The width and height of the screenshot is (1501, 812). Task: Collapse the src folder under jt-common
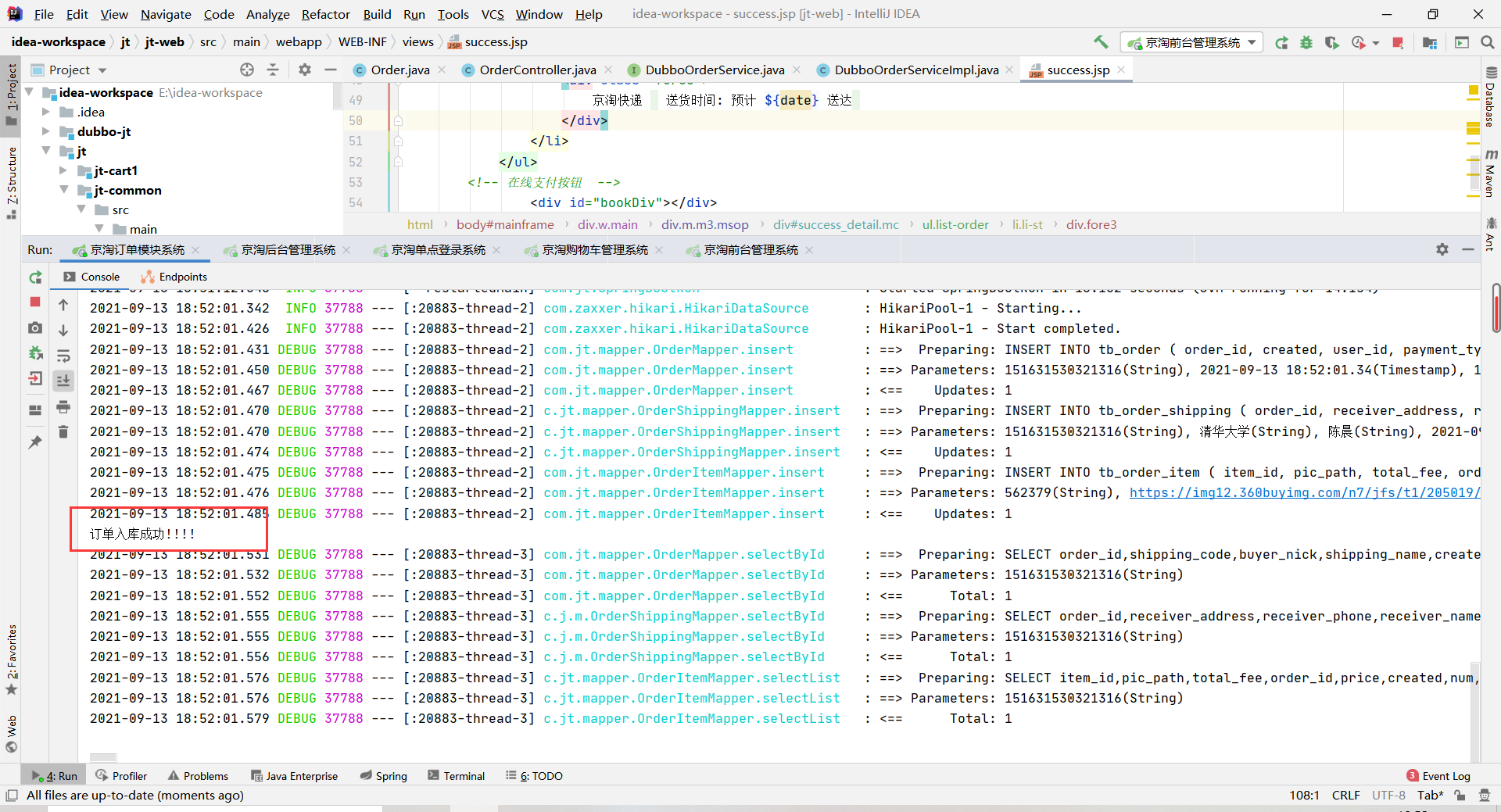(x=81, y=209)
